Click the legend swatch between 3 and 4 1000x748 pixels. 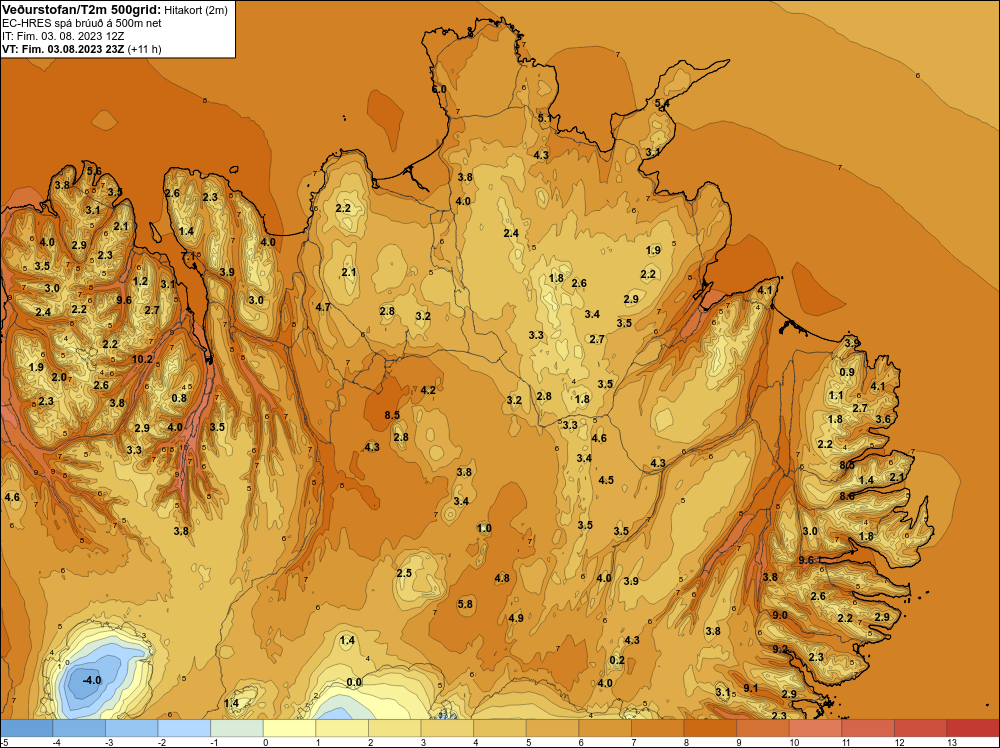(x=447, y=728)
